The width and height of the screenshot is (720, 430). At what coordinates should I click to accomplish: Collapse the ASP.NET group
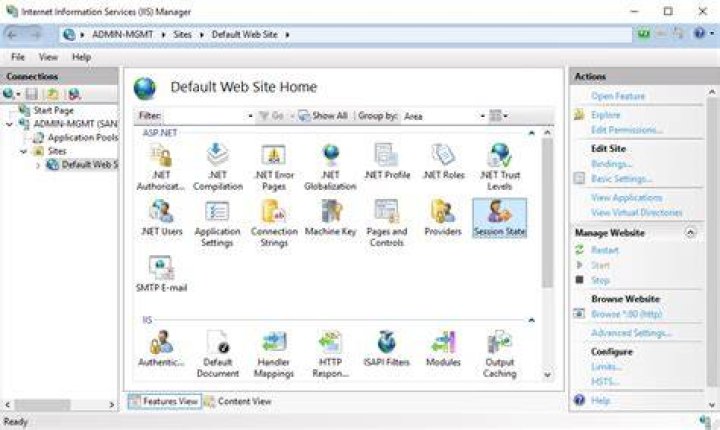pyautogui.click(x=531, y=133)
